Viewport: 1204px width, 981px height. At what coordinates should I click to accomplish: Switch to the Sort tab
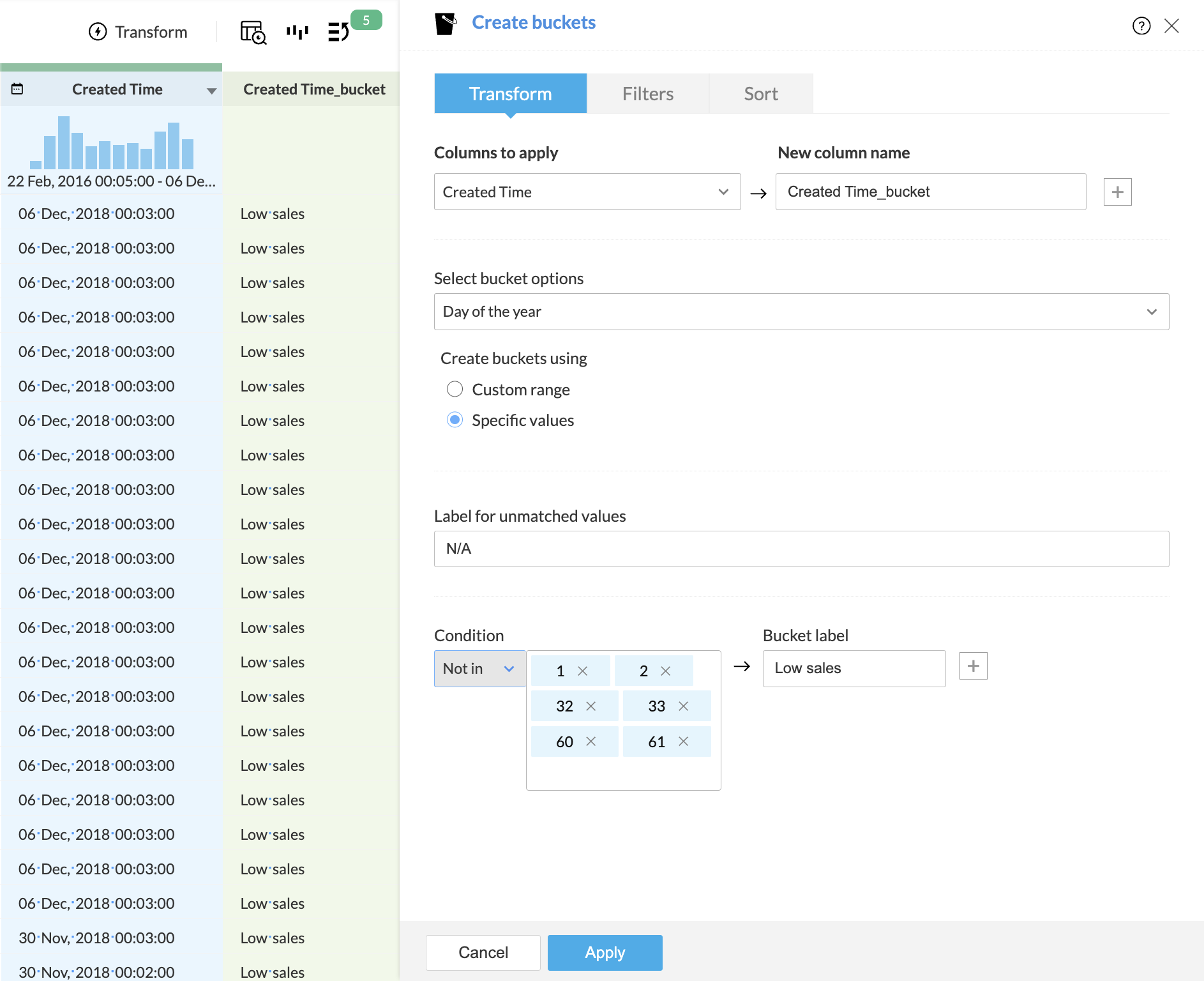[760, 94]
